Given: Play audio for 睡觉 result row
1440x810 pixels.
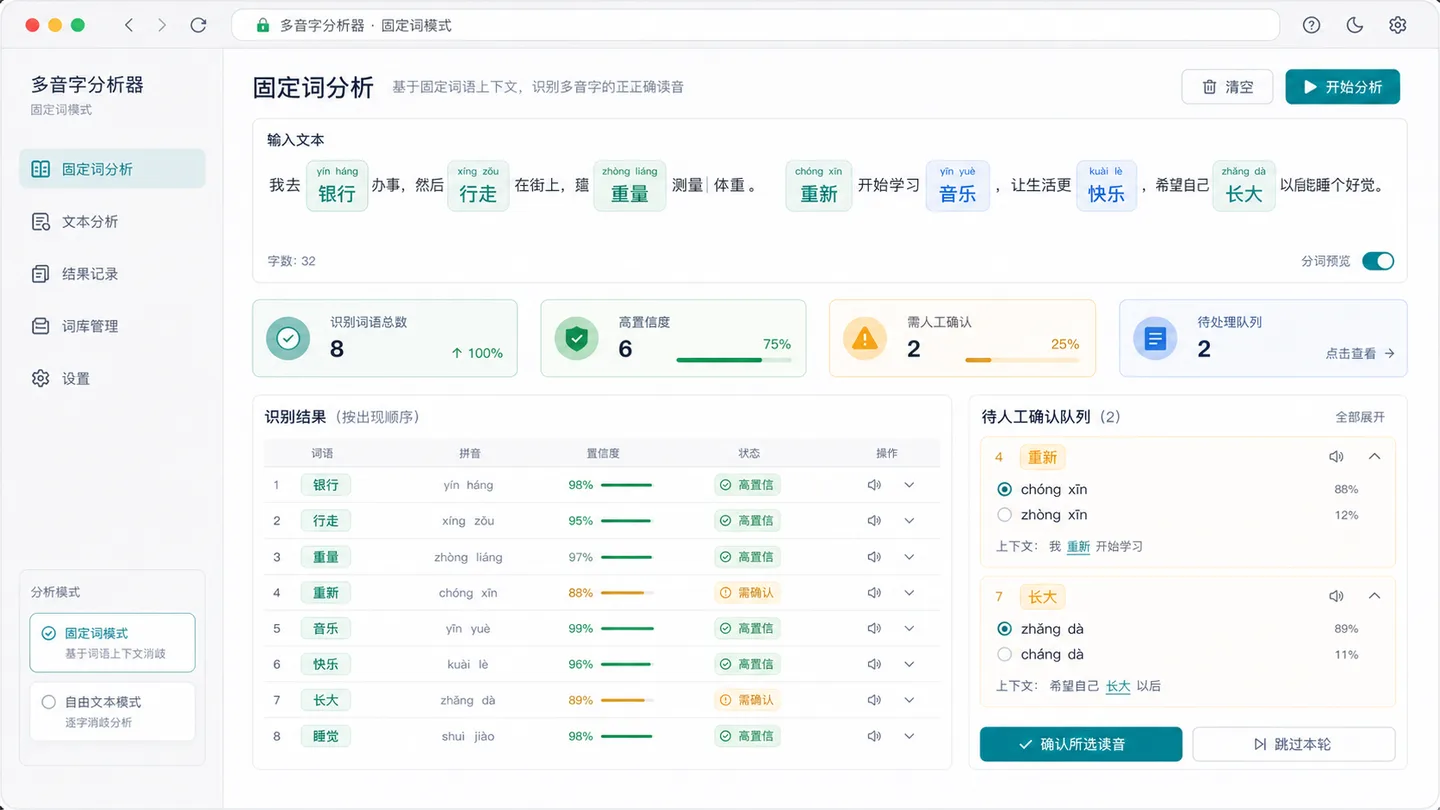Looking at the screenshot, I should 874,736.
